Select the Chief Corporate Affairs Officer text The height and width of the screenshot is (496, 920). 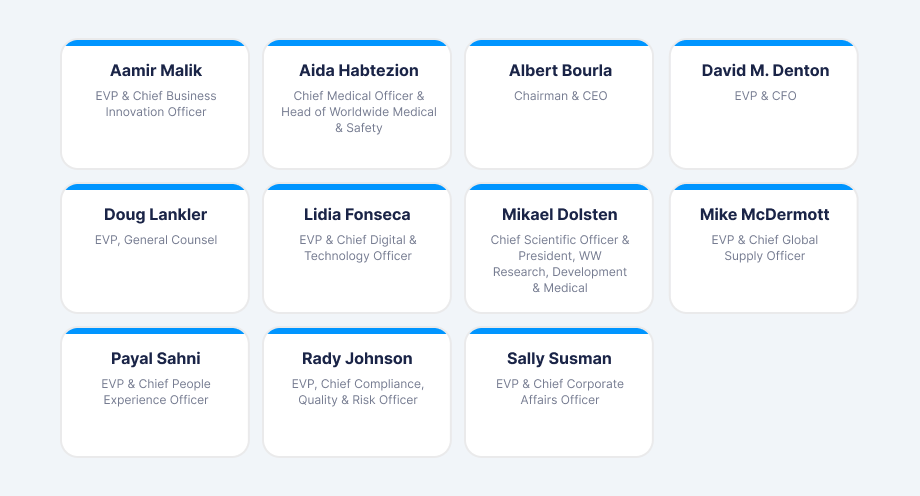pyautogui.click(x=559, y=392)
